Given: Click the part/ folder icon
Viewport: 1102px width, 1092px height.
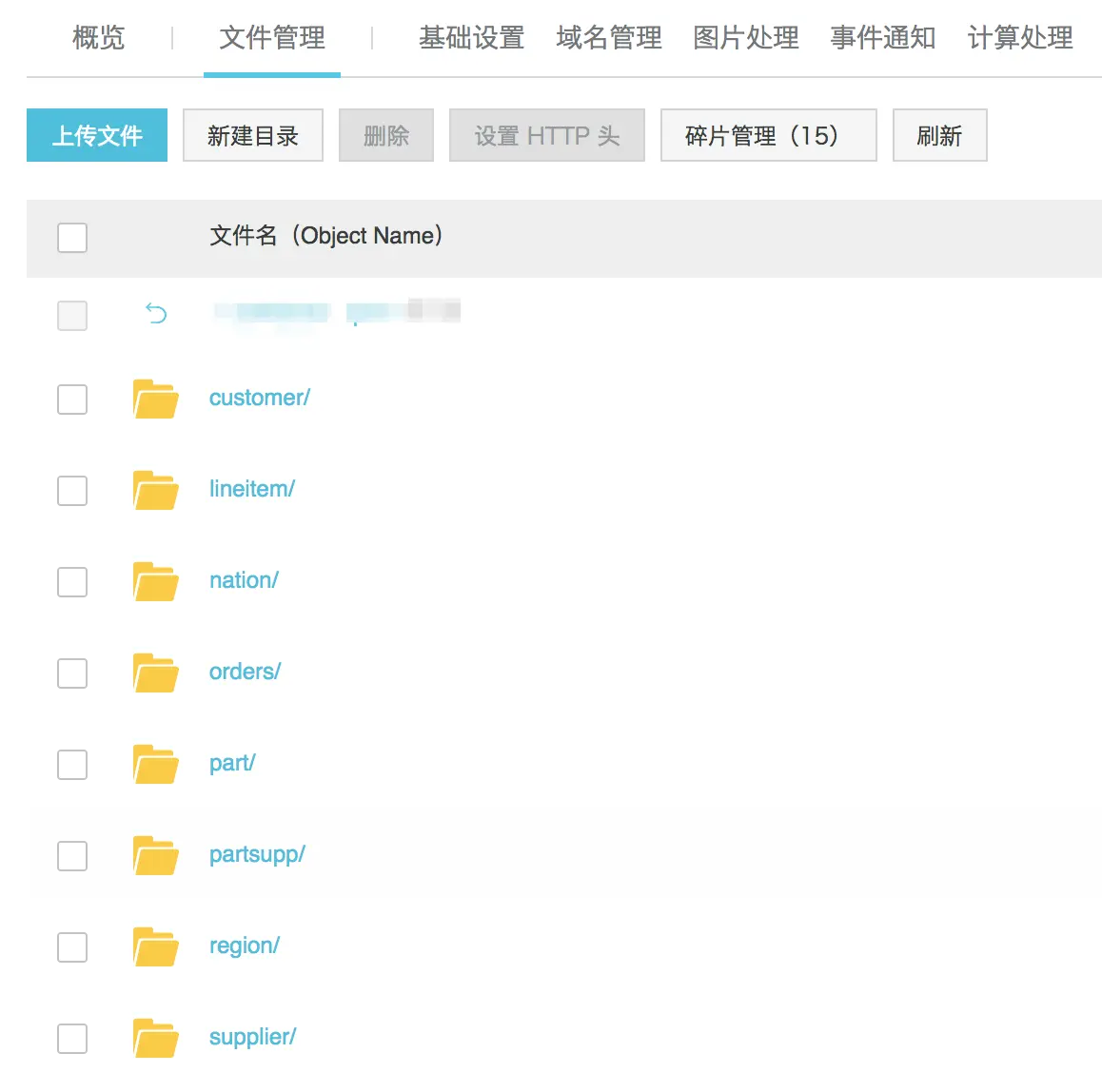Looking at the screenshot, I should (155, 765).
